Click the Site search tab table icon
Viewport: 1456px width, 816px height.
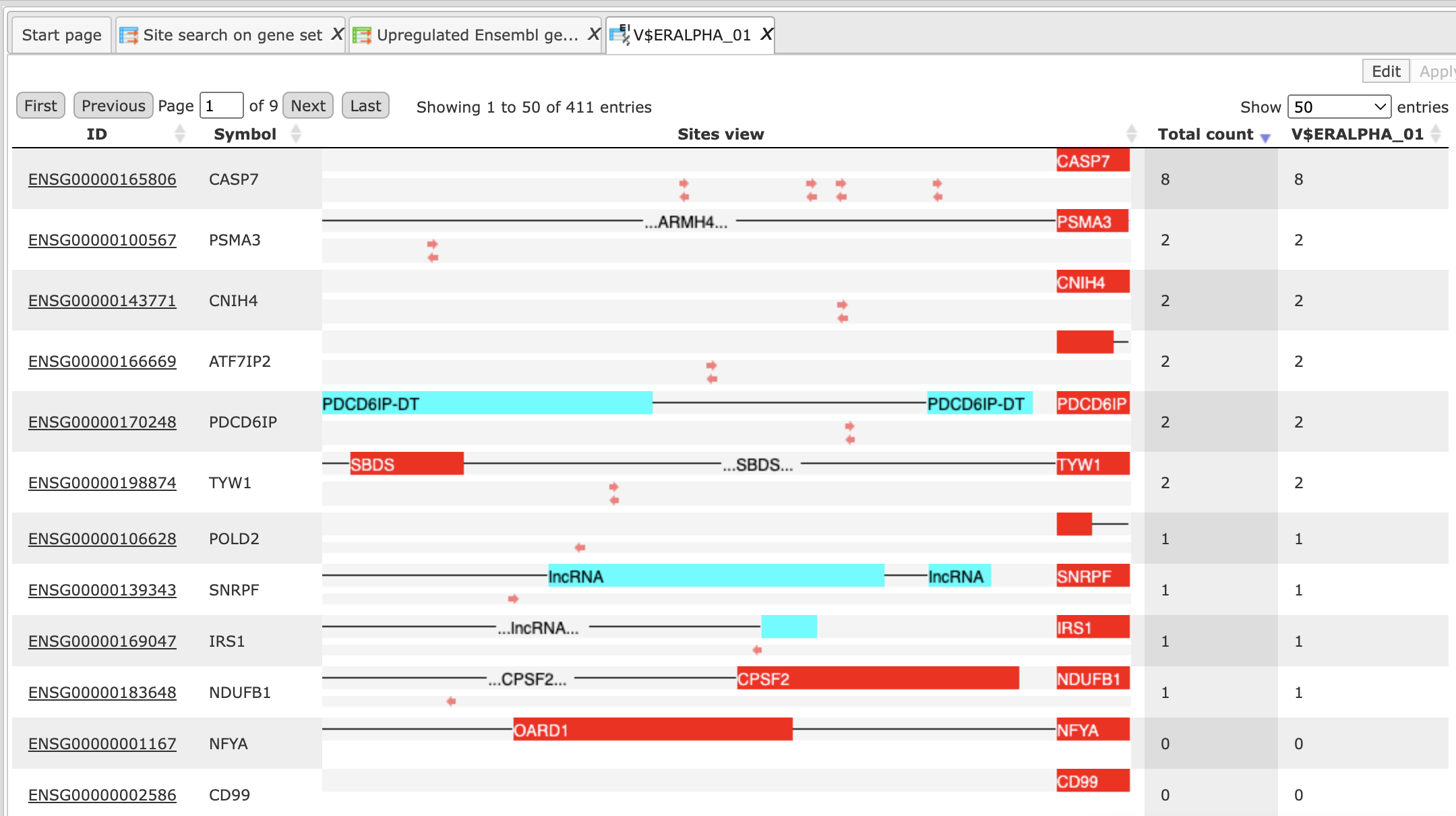pos(129,35)
